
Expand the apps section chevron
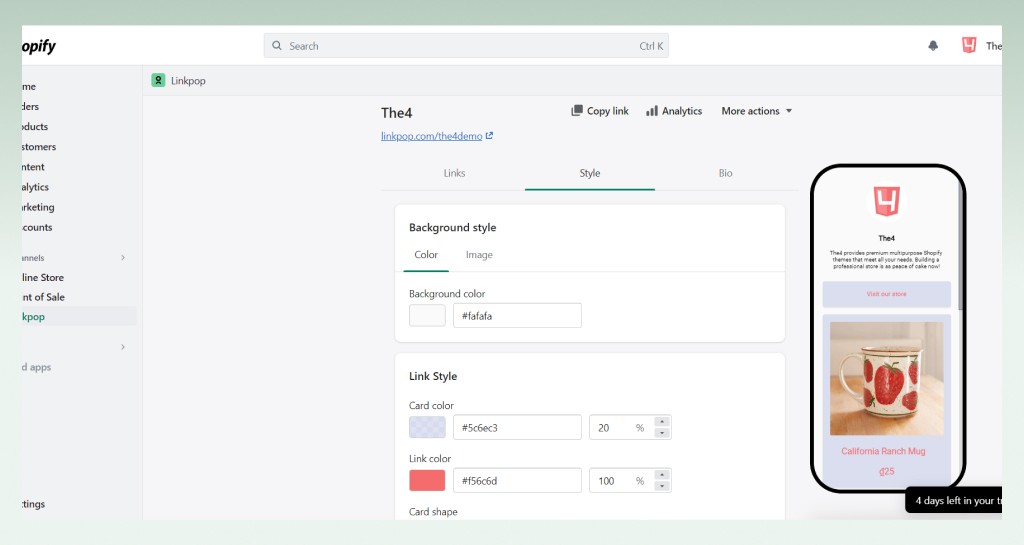[123, 347]
